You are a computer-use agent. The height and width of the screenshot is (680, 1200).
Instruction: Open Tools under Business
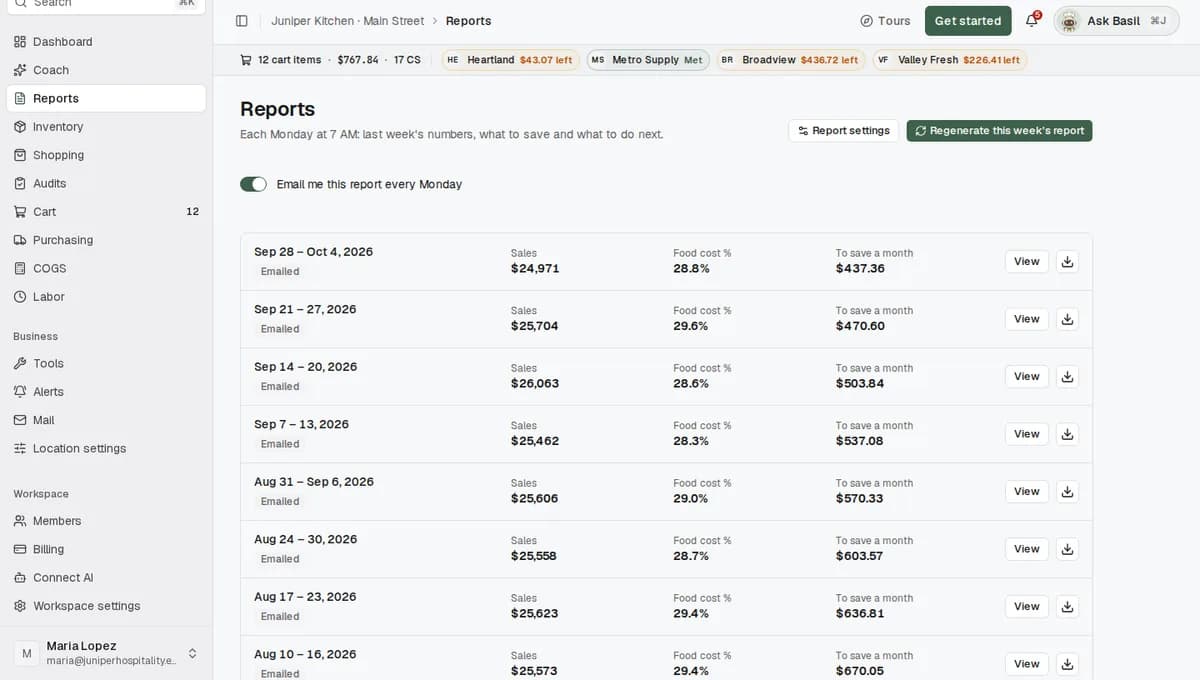tap(106, 364)
